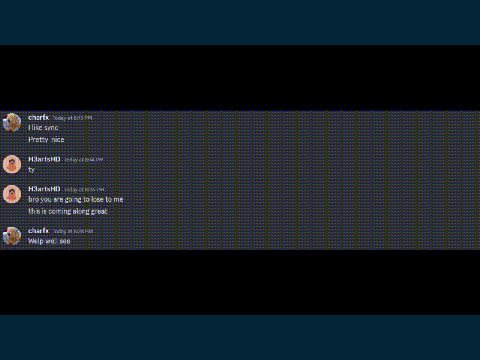Click the timestamp on charfx's "Welp we'll see" message
The image size is (480, 360).
tap(73, 231)
